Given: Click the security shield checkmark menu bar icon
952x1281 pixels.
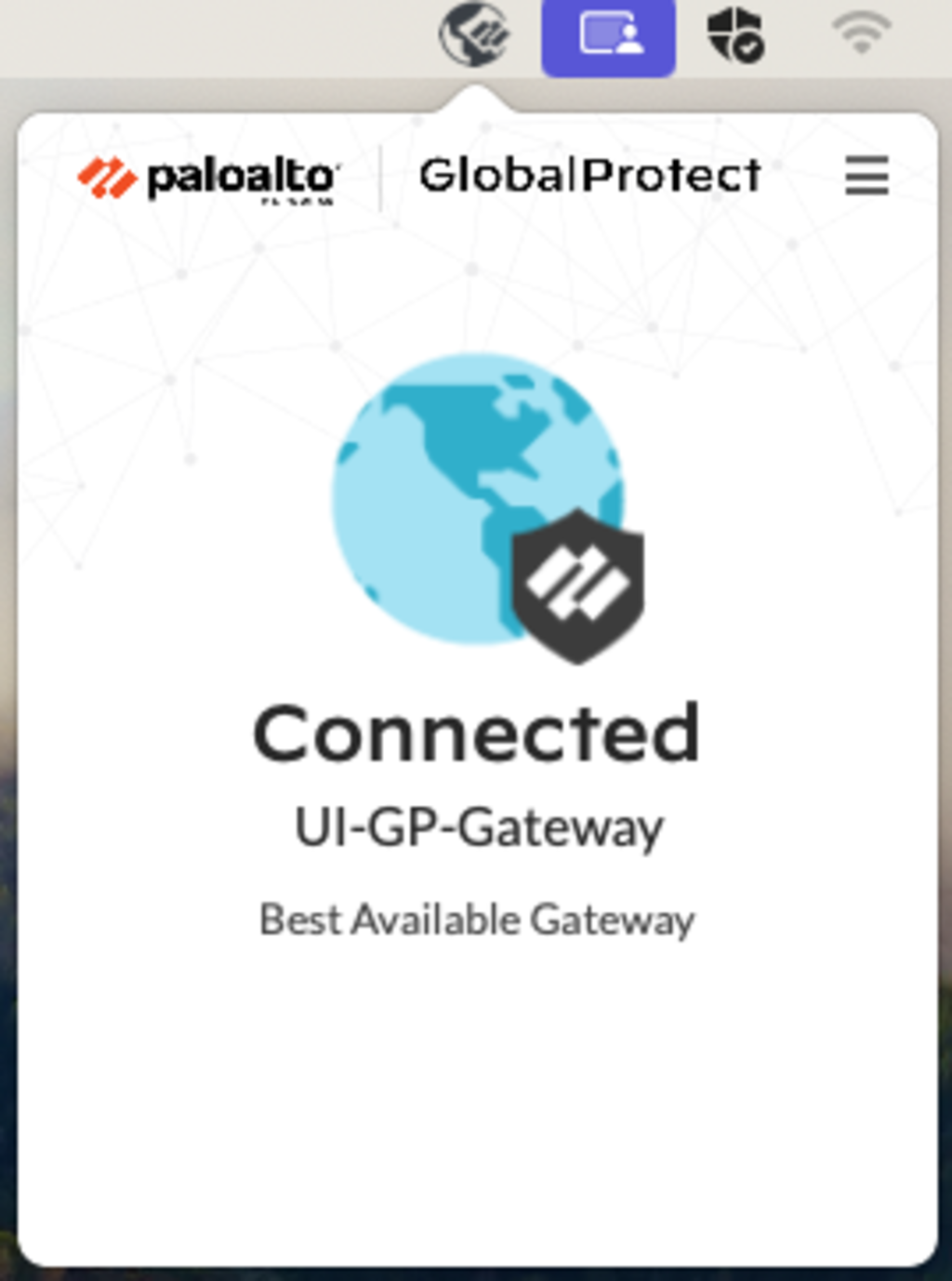Looking at the screenshot, I should tap(735, 34).
